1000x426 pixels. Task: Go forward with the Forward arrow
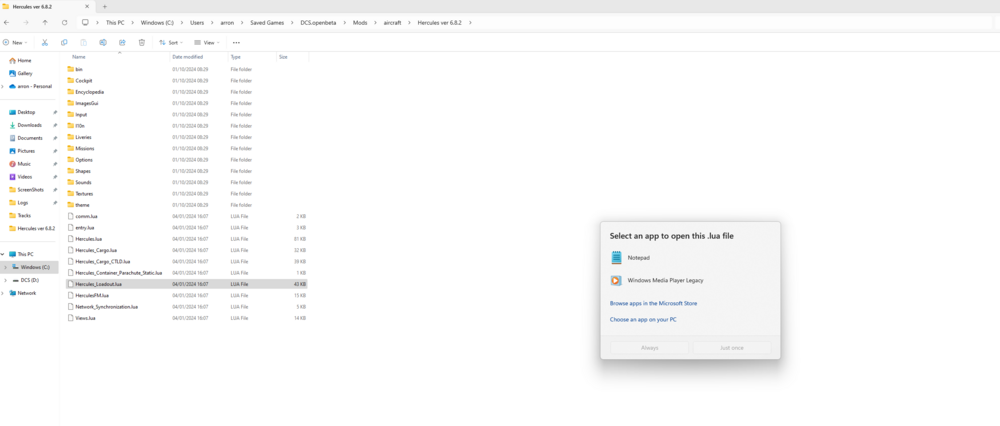[x=26, y=22]
